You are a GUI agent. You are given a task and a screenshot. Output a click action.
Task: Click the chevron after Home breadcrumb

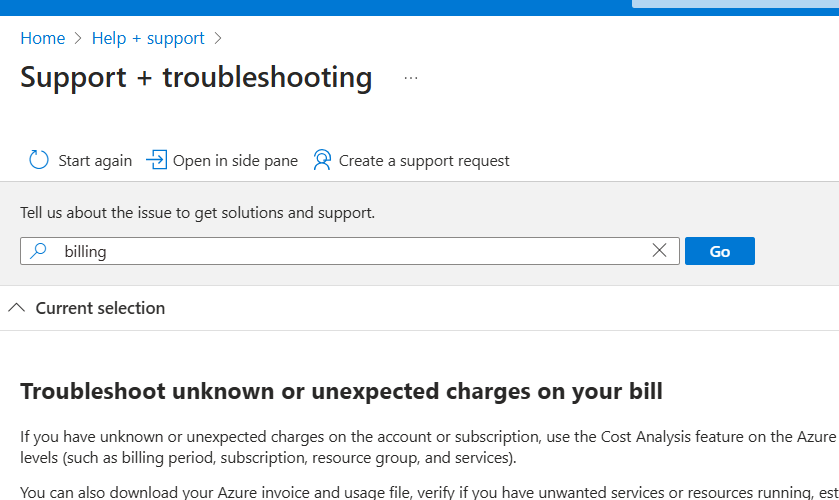[78, 39]
